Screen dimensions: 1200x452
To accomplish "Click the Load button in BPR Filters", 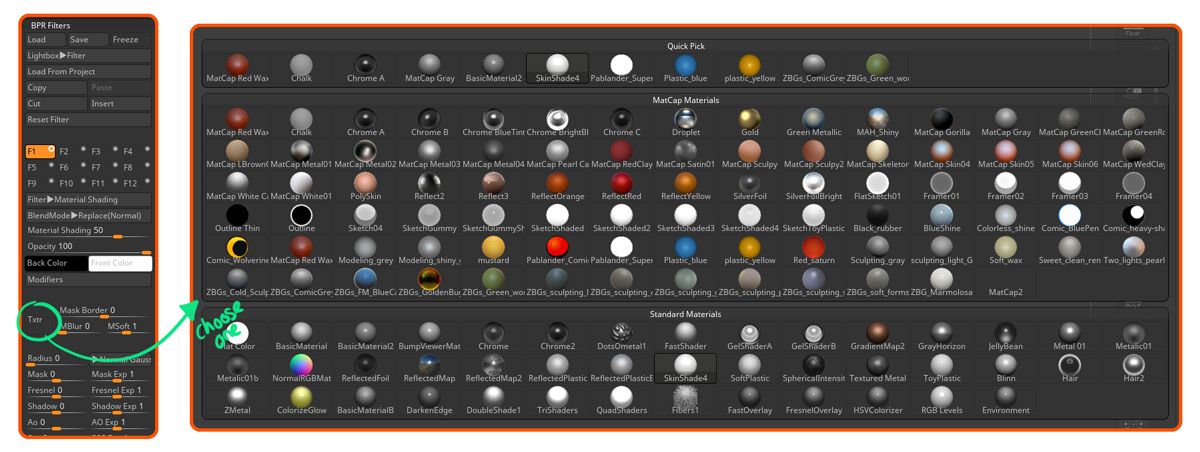I will [x=45, y=40].
